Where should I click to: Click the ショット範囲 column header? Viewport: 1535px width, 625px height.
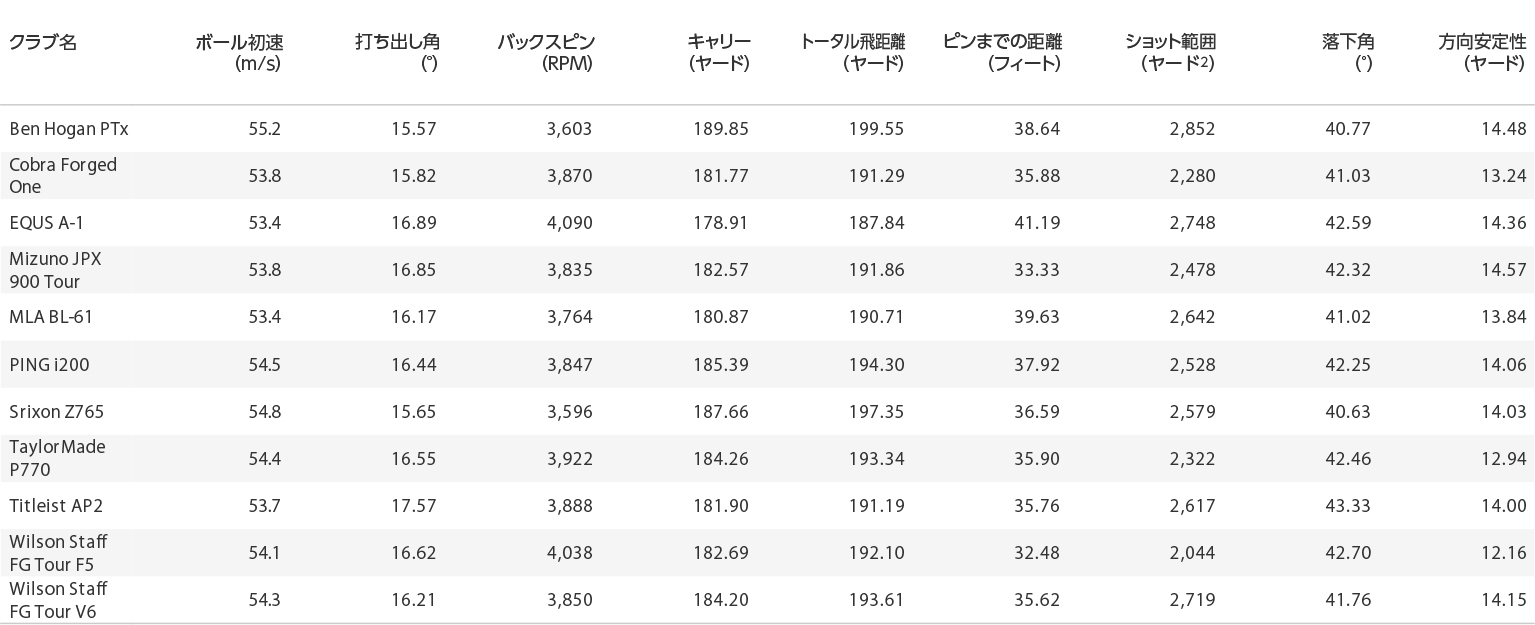tap(1171, 53)
